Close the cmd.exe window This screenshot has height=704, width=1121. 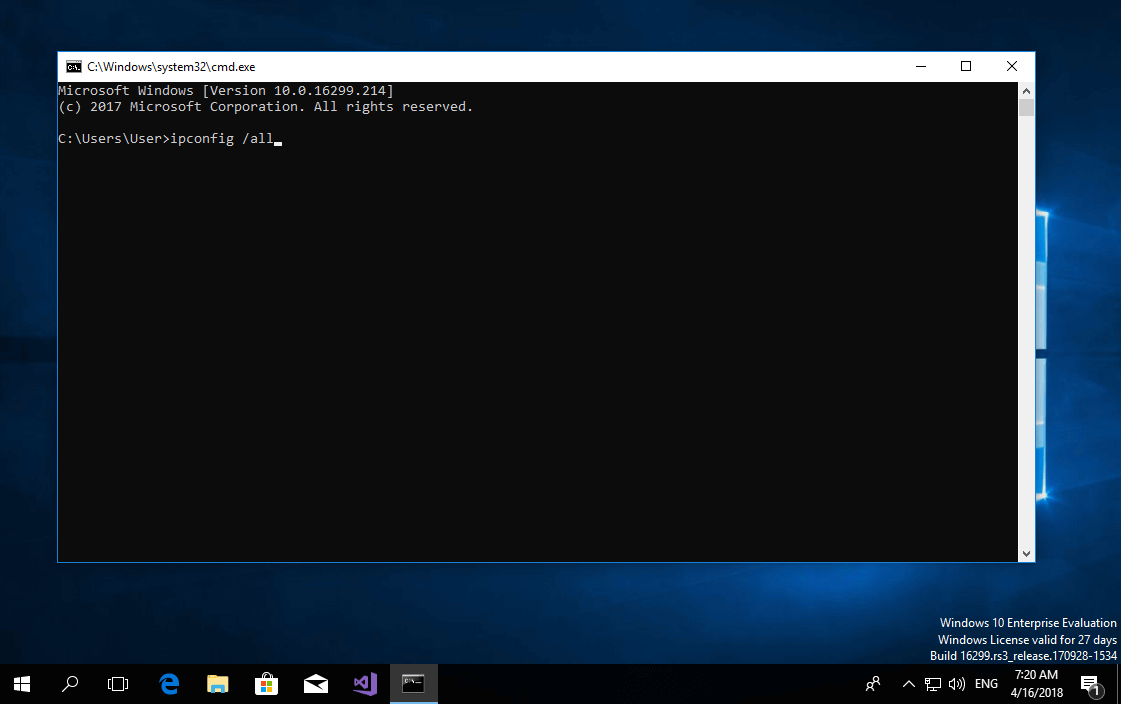[x=1012, y=66]
